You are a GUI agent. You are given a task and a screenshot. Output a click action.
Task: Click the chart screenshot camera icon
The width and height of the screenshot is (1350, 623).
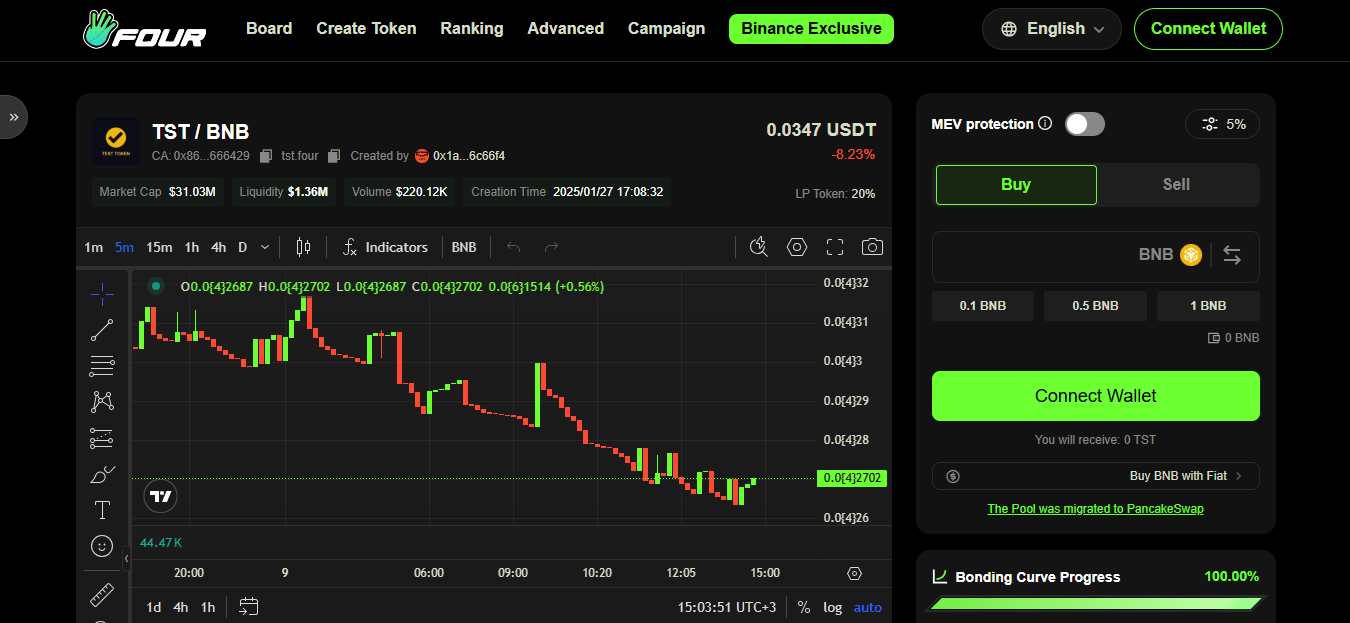[x=872, y=247]
